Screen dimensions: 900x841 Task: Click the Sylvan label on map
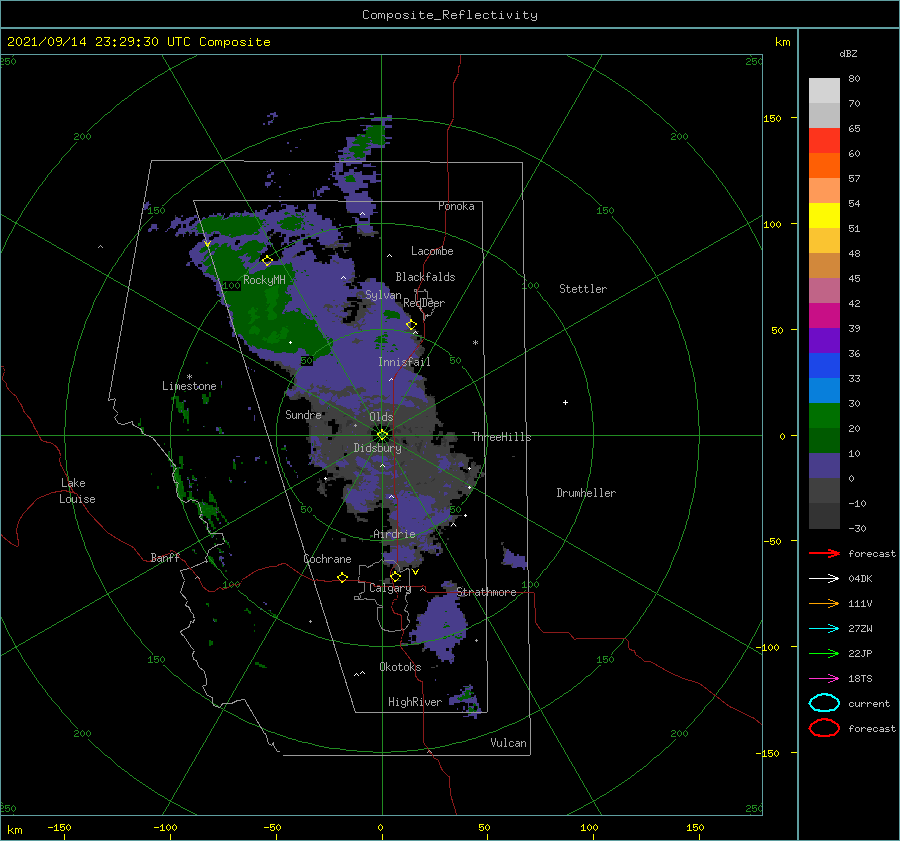click(383, 295)
